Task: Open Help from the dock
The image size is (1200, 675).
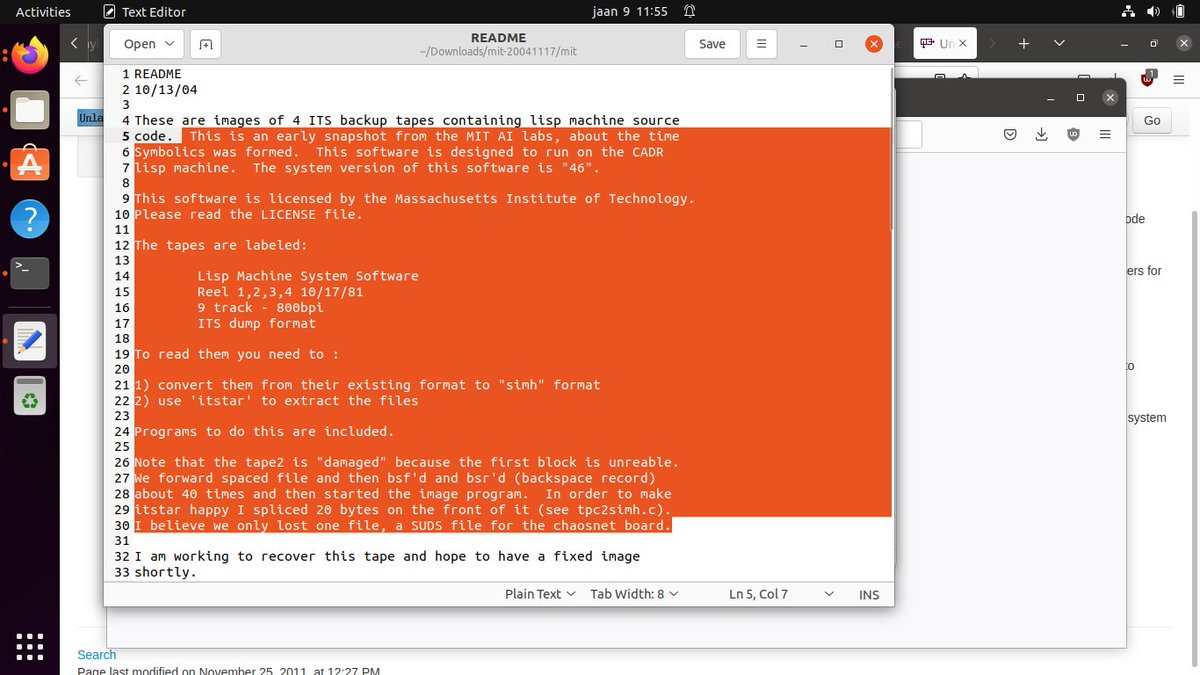Action: coord(30,217)
